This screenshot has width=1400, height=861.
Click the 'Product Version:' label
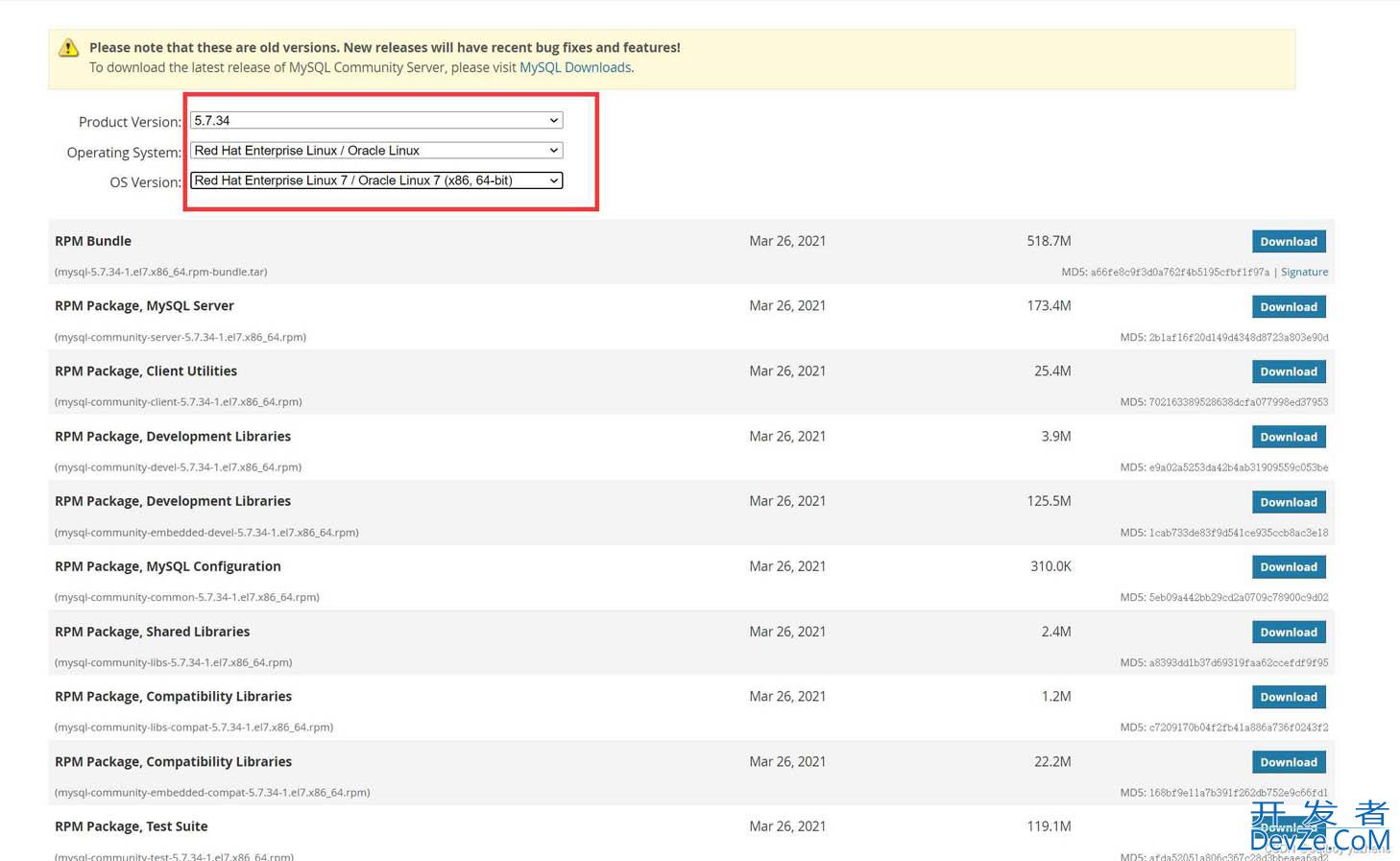pos(130,122)
